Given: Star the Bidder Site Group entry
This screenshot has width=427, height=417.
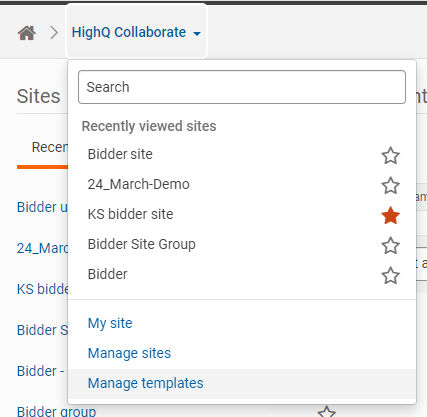Looking at the screenshot, I should click(390, 245).
